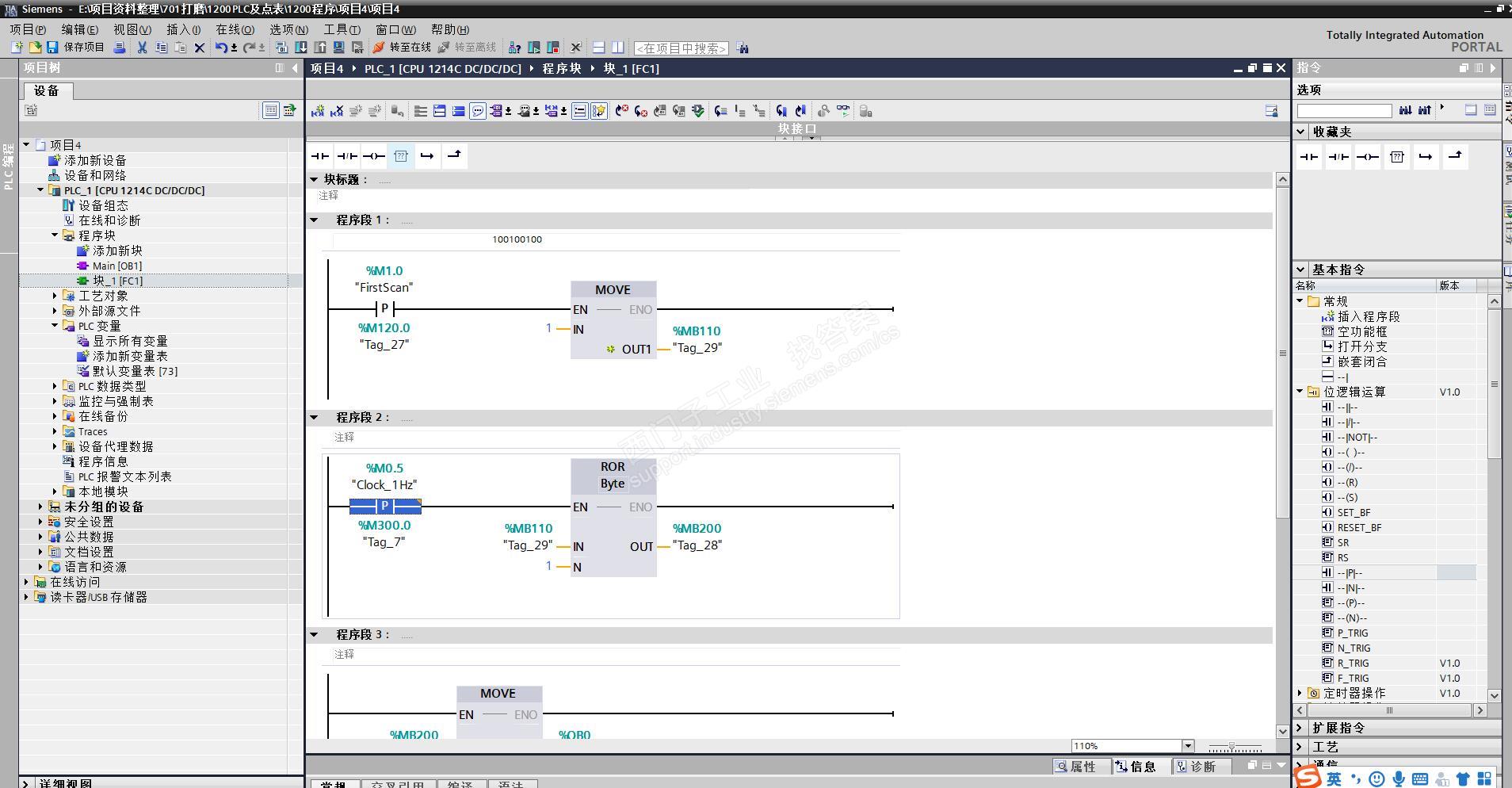
Task: Open the 视图(V) menu
Action: [x=132, y=29]
